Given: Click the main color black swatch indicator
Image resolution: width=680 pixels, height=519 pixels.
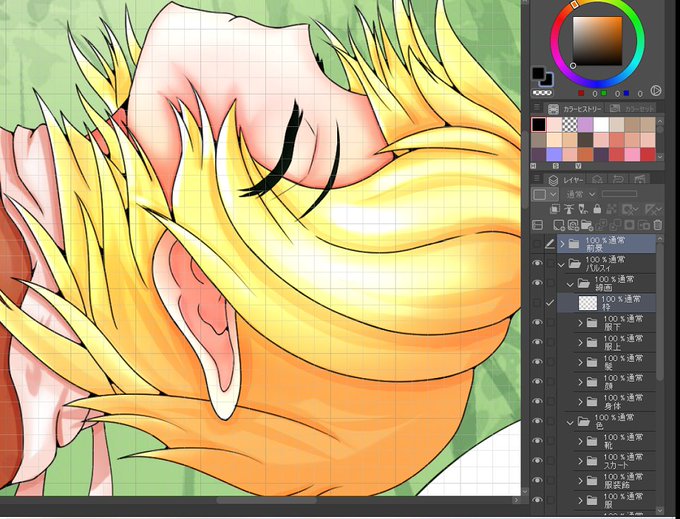Looking at the screenshot, I should (x=538, y=73).
